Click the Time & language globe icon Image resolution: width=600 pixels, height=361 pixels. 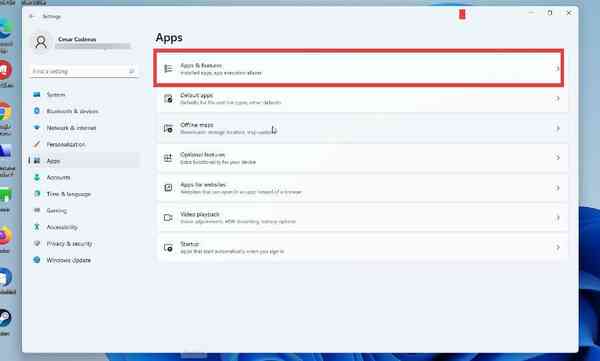tap(37, 194)
